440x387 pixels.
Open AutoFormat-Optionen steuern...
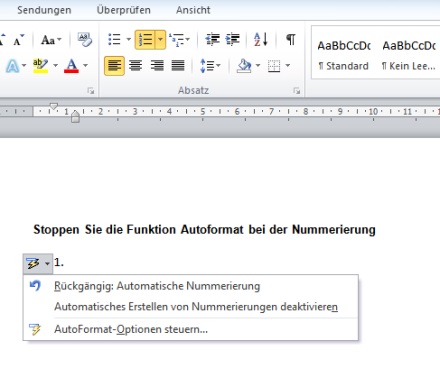(191, 329)
